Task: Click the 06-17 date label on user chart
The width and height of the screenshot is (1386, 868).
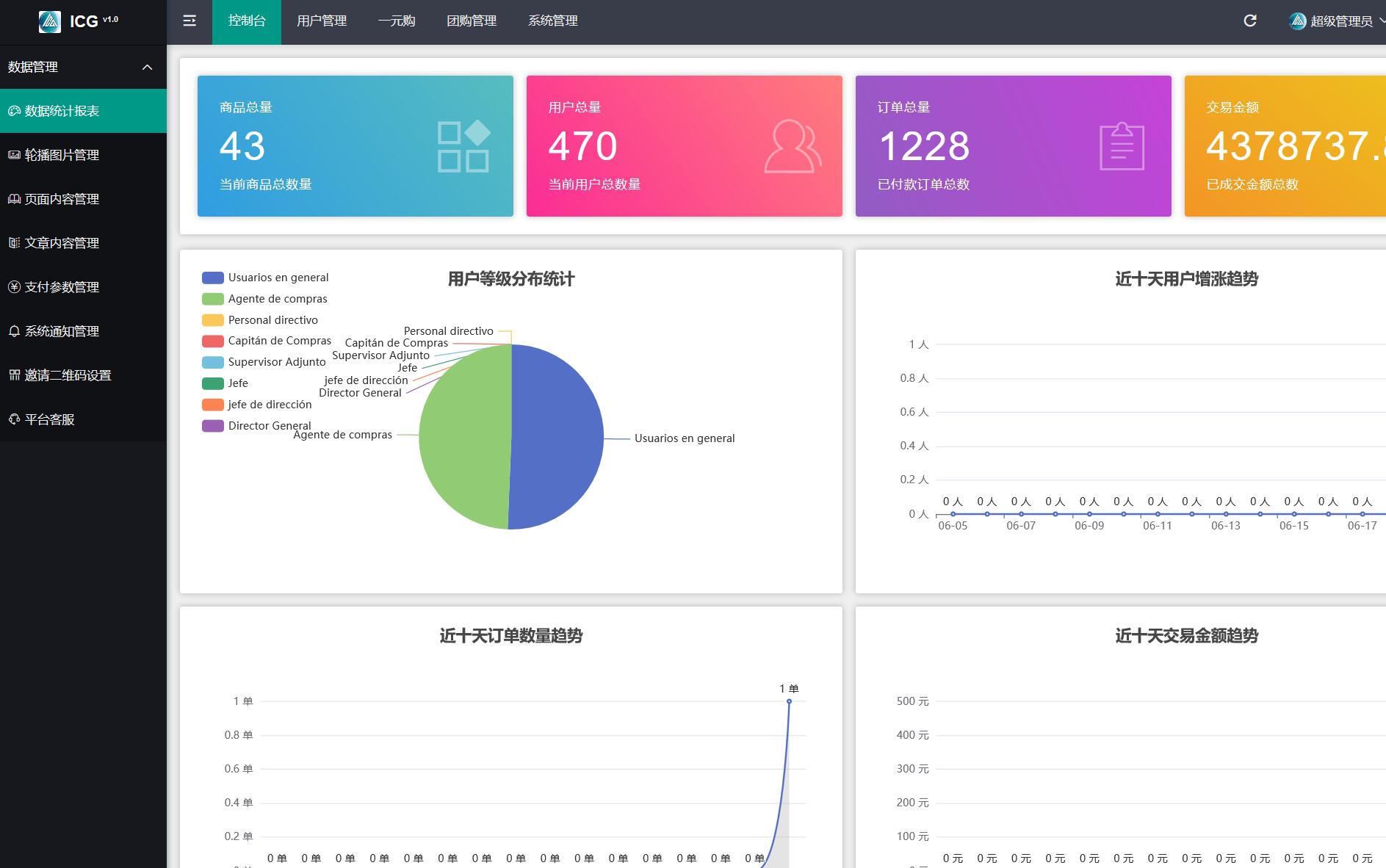Action: coord(1362,526)
